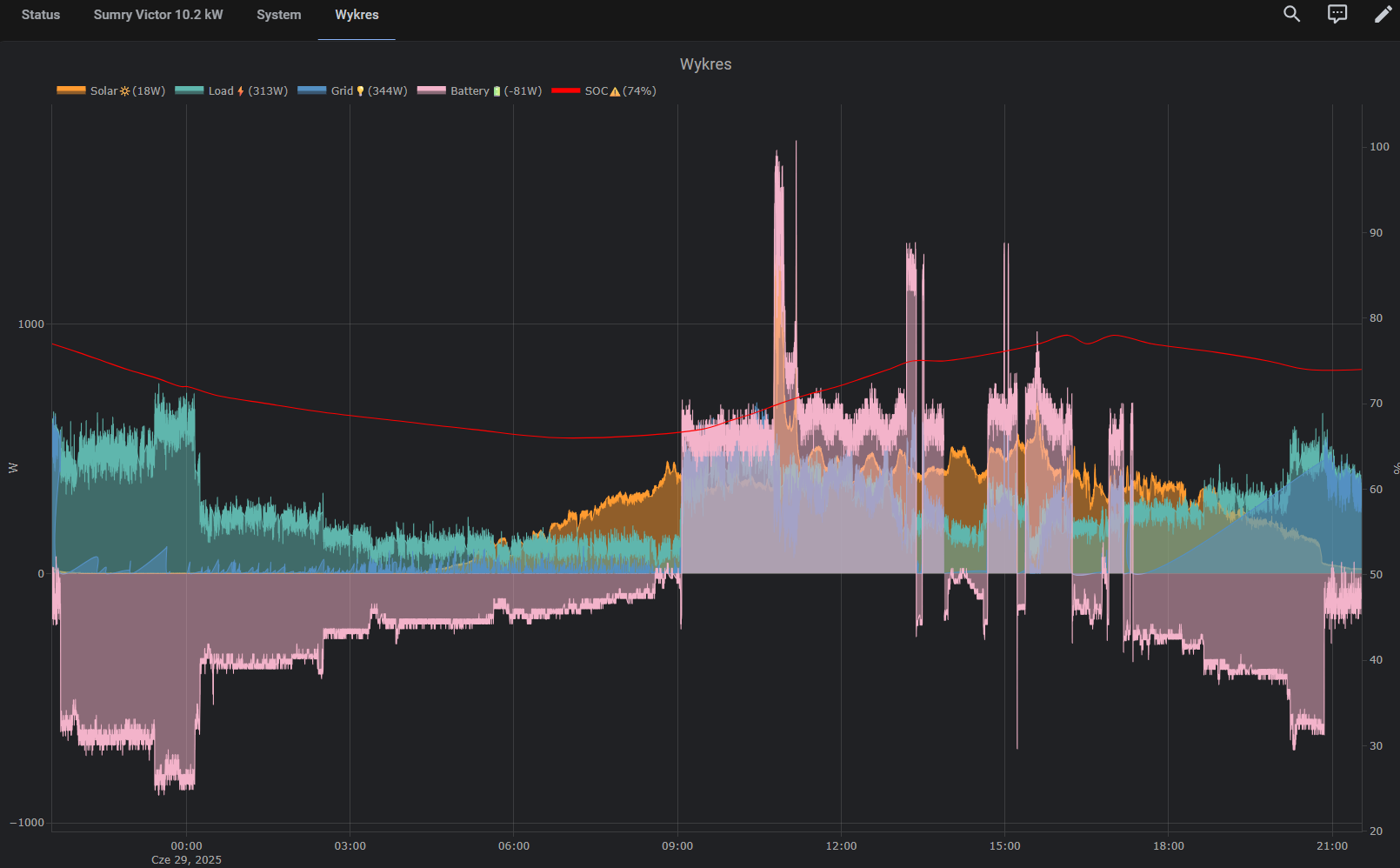Viewport: 1400px width, 868px height.
Task: Click the "1000" watt axis label
Action: [x=31, y=324]
